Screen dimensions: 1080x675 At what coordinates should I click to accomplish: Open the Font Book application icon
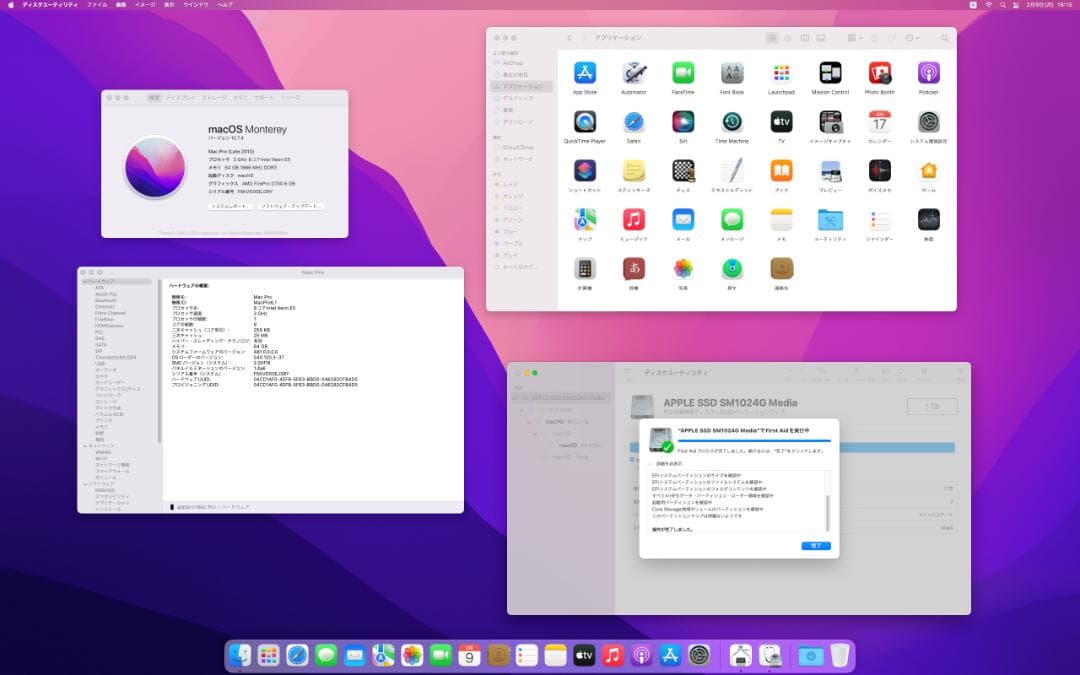[x=732, y=73]
